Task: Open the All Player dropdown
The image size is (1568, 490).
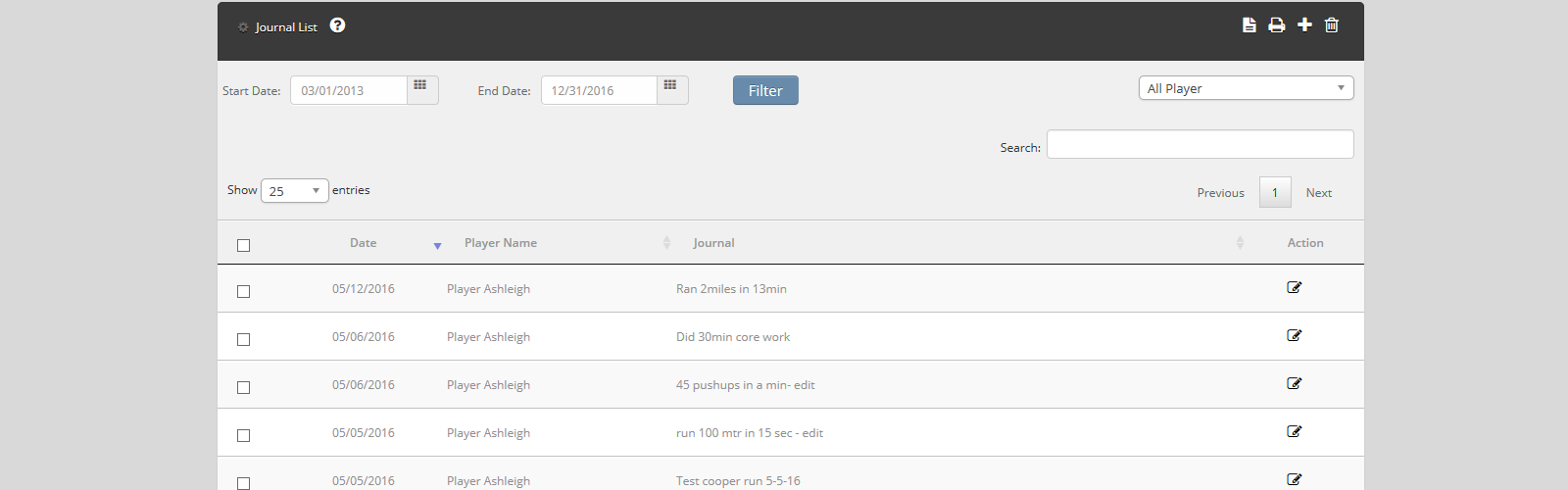Action: click(x=1246, y=88)
